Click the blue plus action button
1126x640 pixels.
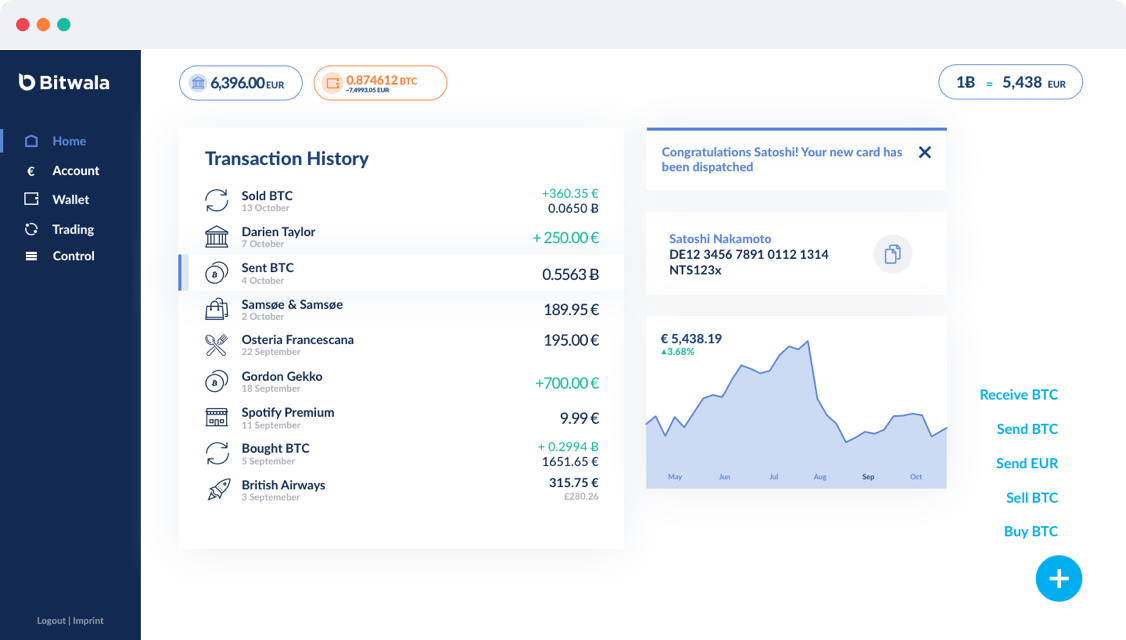1058,578
